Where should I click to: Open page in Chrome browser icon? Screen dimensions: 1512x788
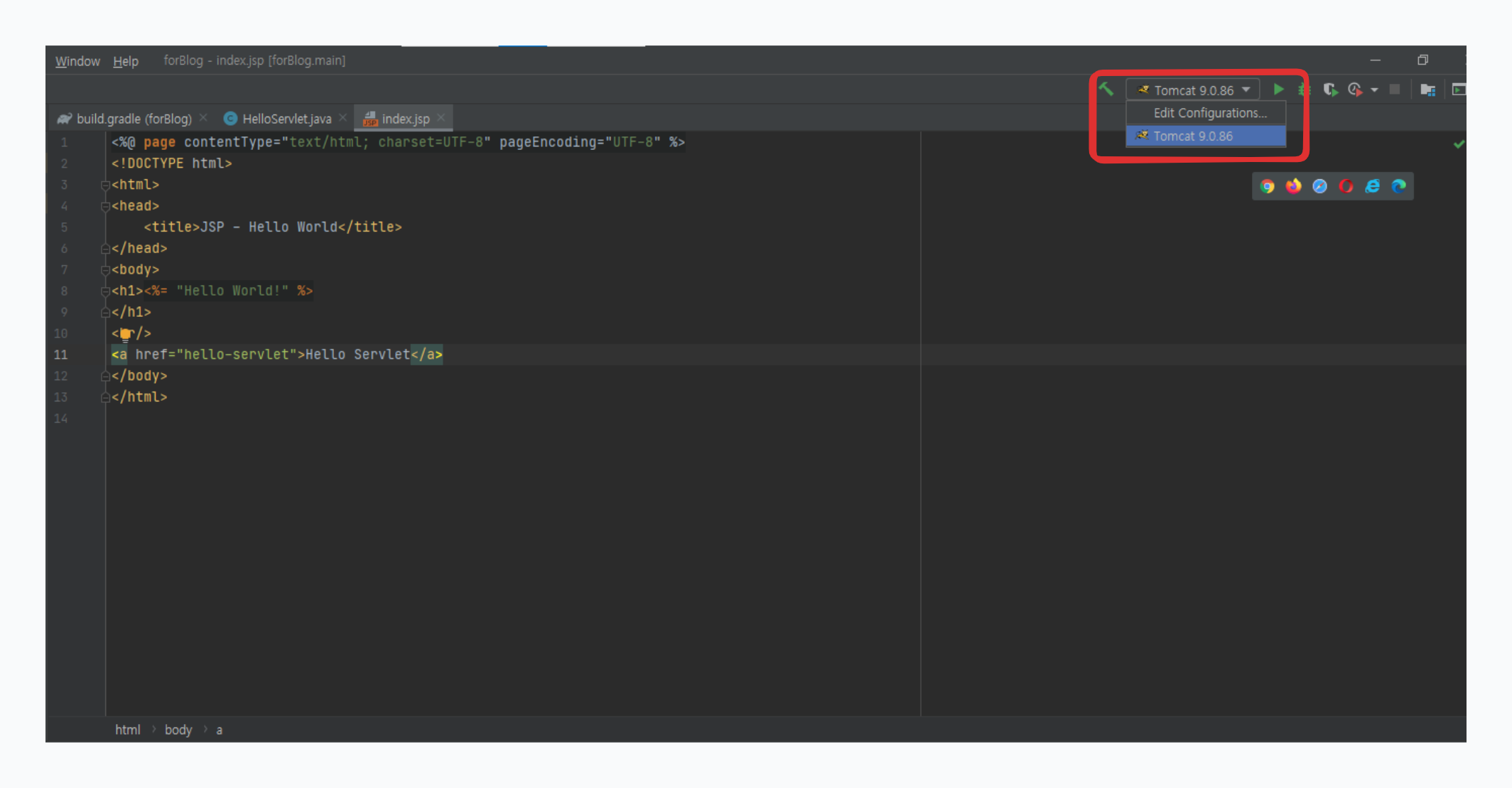(x=1268, y=186)
